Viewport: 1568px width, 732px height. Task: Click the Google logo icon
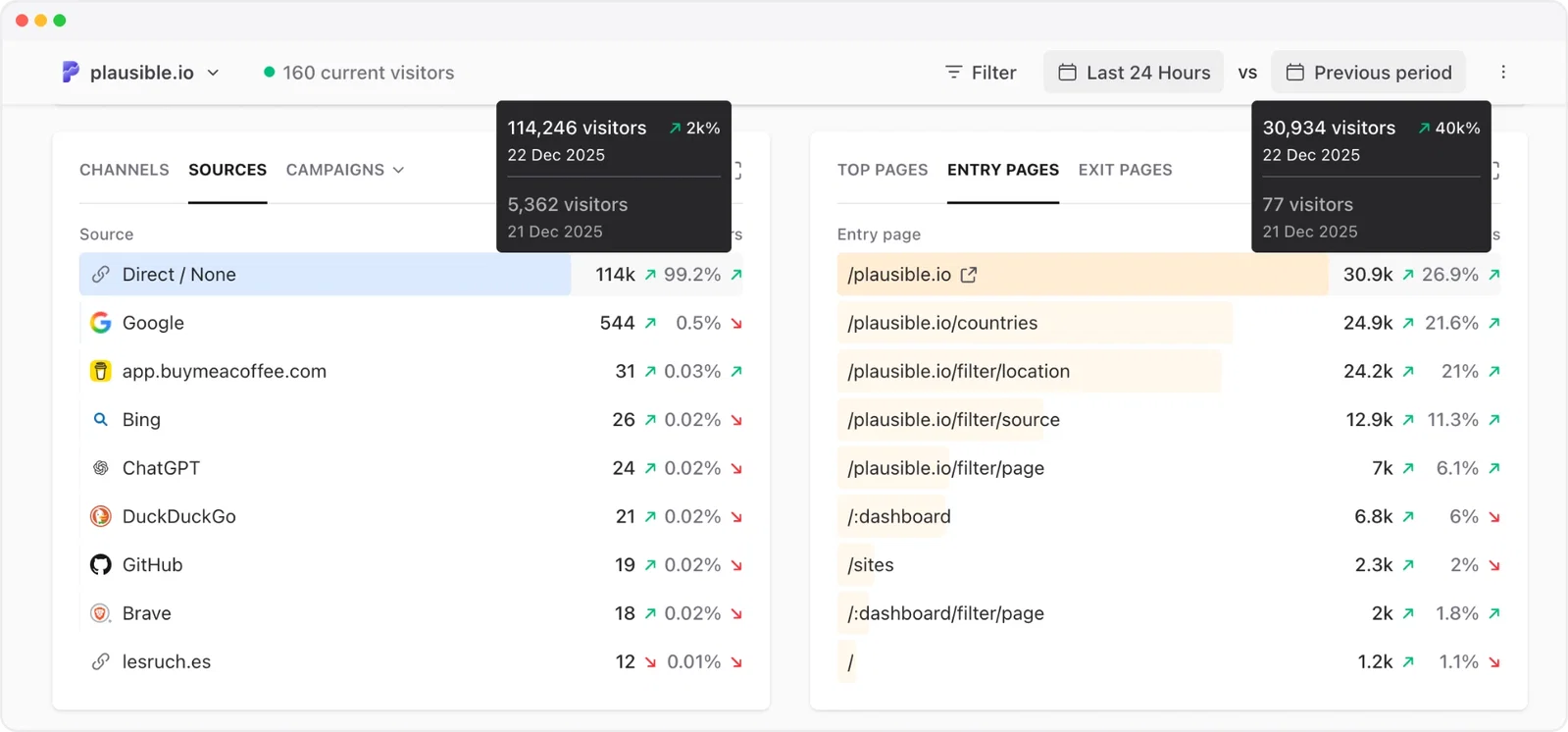pyautogui.click(x=100, y=323)
